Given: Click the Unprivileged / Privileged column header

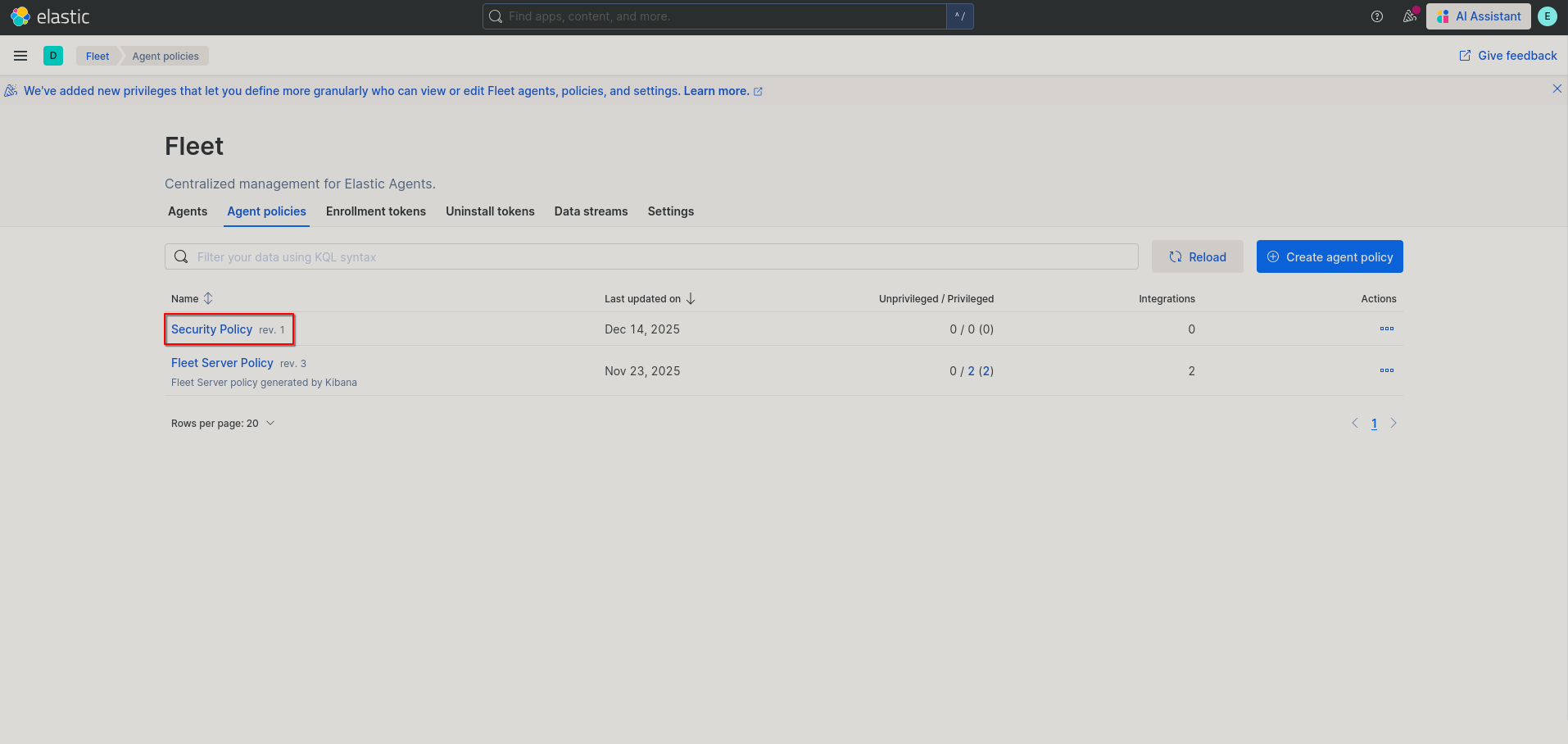Looking at the screenshot, I should [x=936, y=299].
